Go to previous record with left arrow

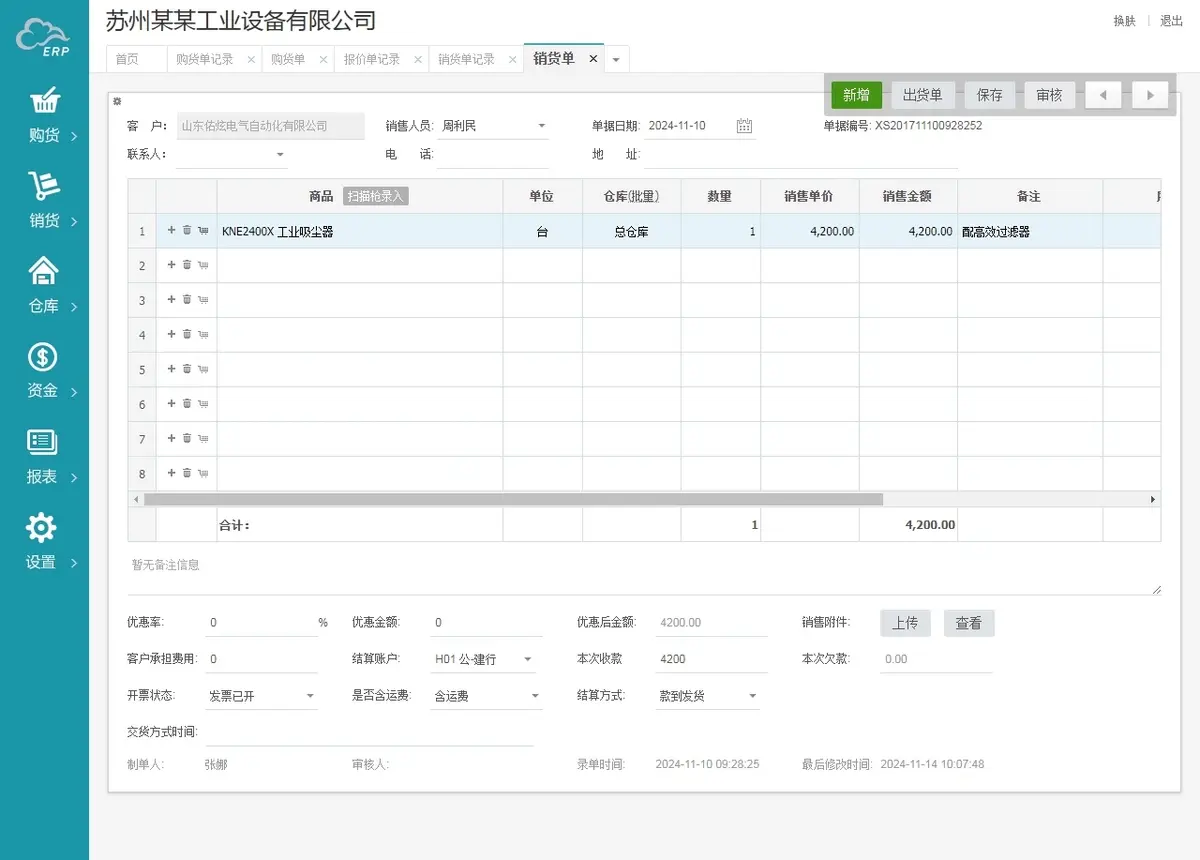pos(1103,95)
